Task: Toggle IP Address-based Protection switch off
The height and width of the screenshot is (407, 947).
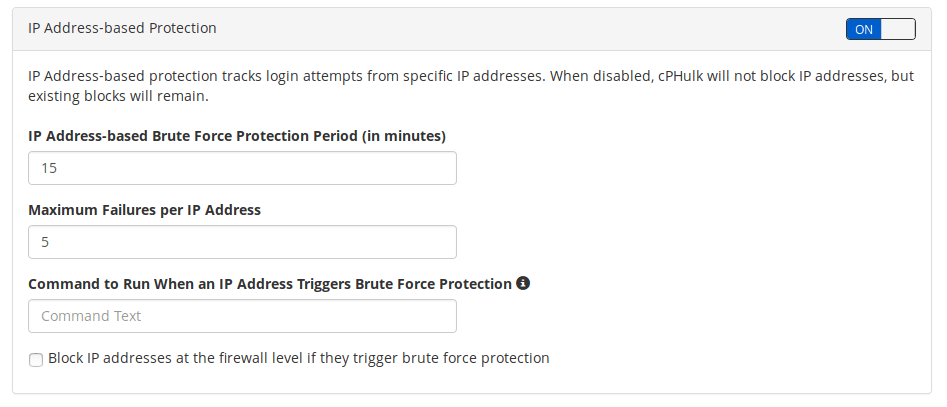Action: click(881, 29)
